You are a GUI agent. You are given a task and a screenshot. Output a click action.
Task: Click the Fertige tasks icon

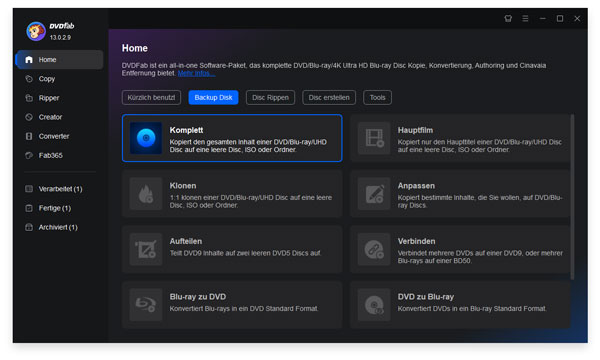pyautogui.click(x=29, y=208)
